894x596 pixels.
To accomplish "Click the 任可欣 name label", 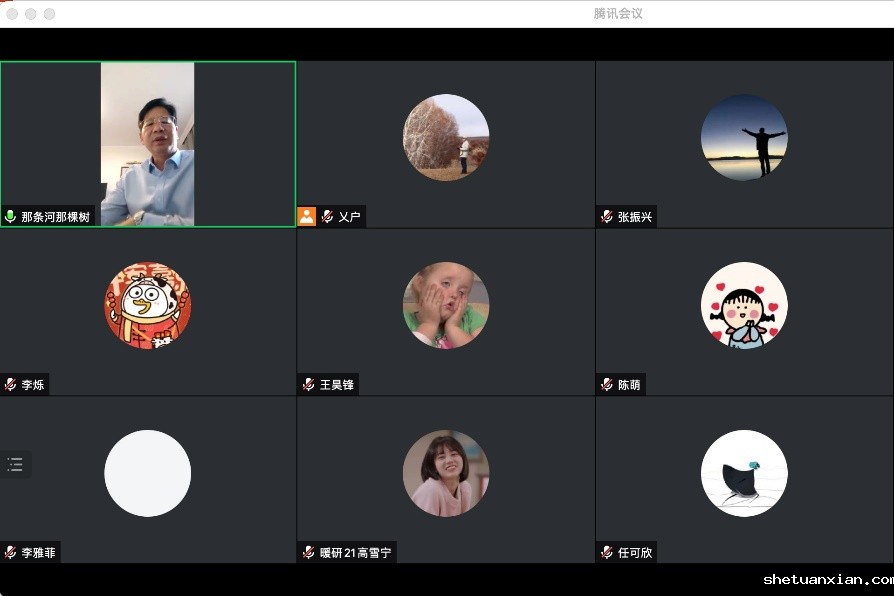I will pyautogui.click(x=635, y=552).
